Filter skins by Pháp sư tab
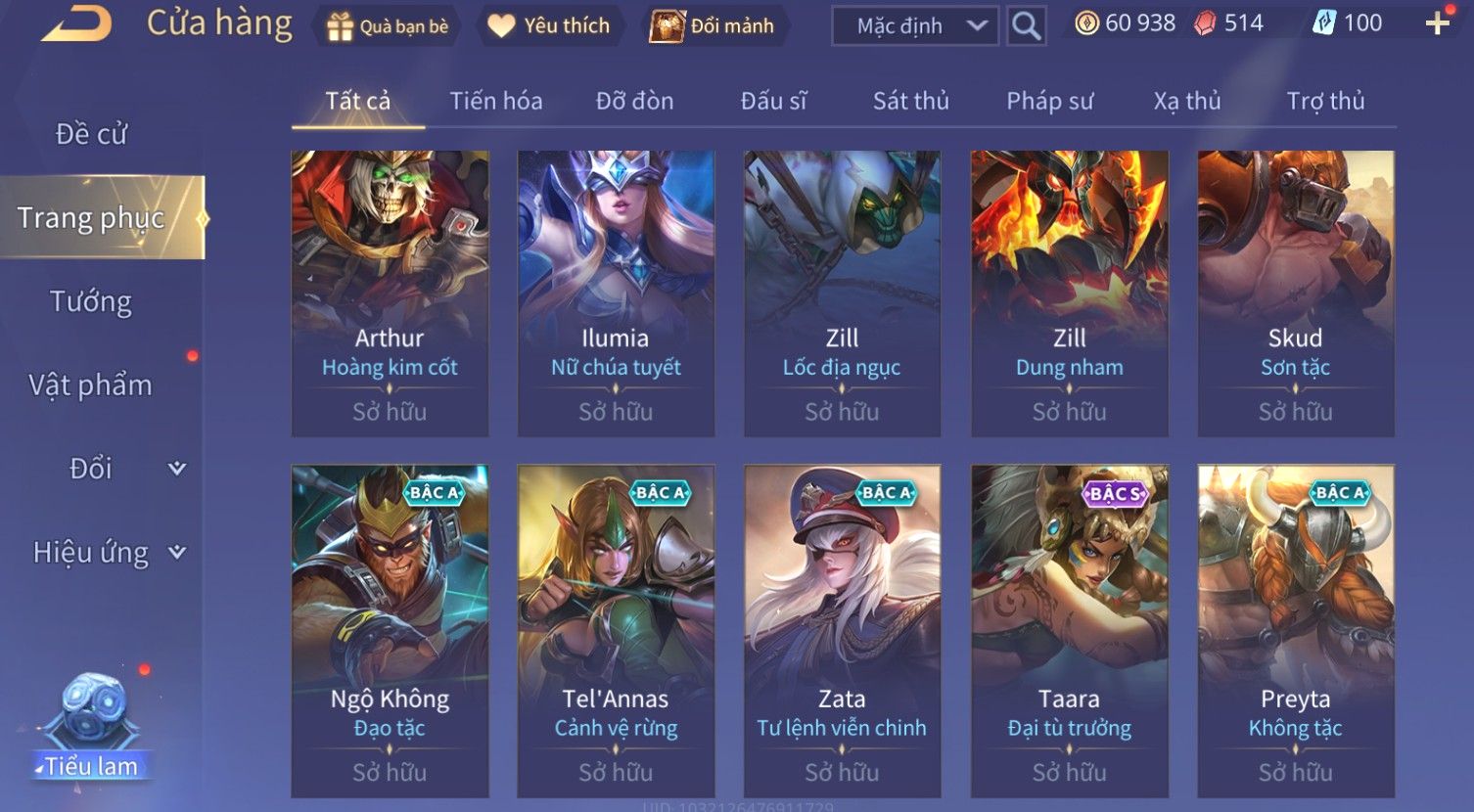The width and height of the screenshot is (1474, 812). 1050,101
